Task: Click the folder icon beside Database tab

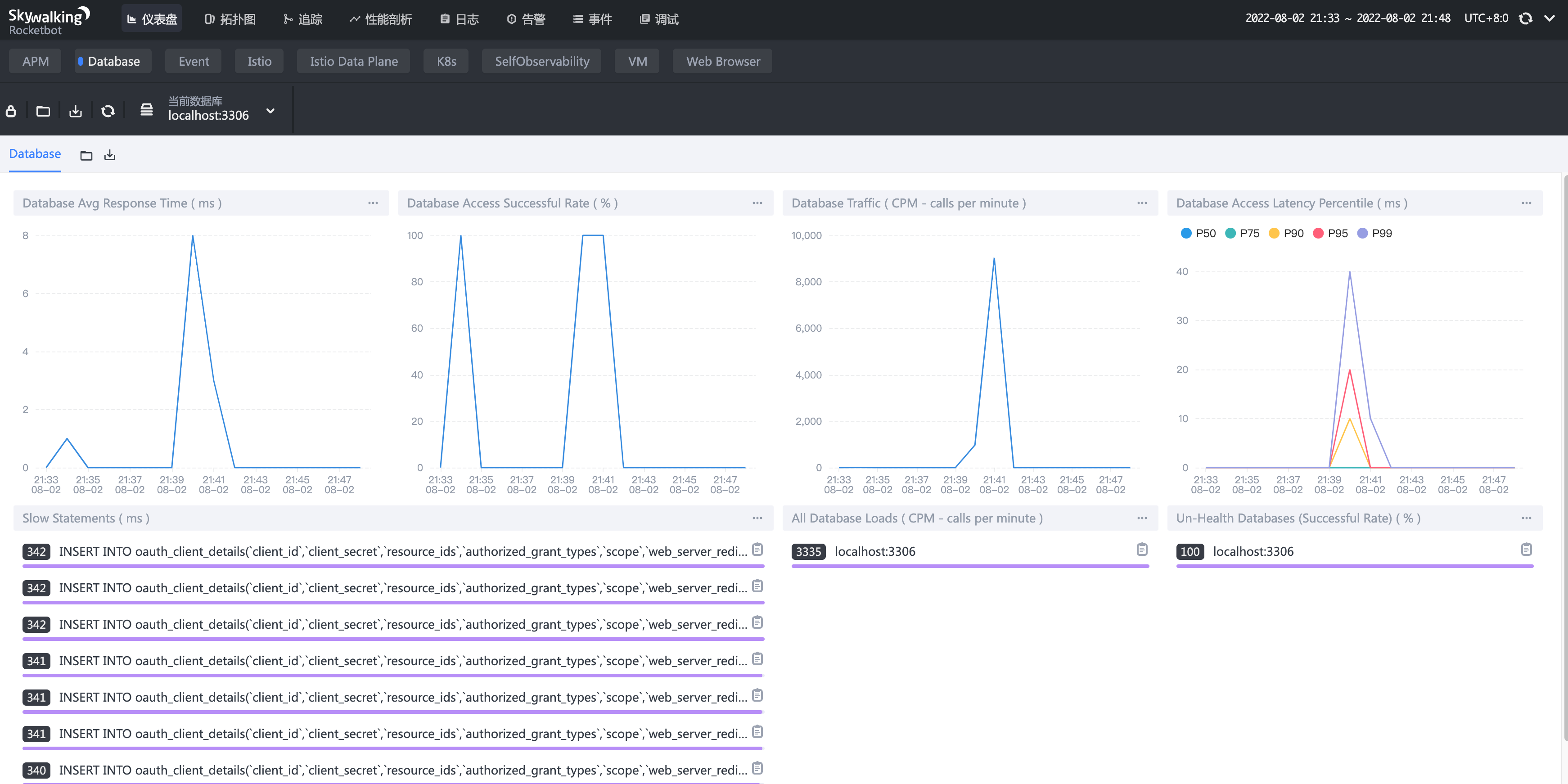Action: [86, 155]
